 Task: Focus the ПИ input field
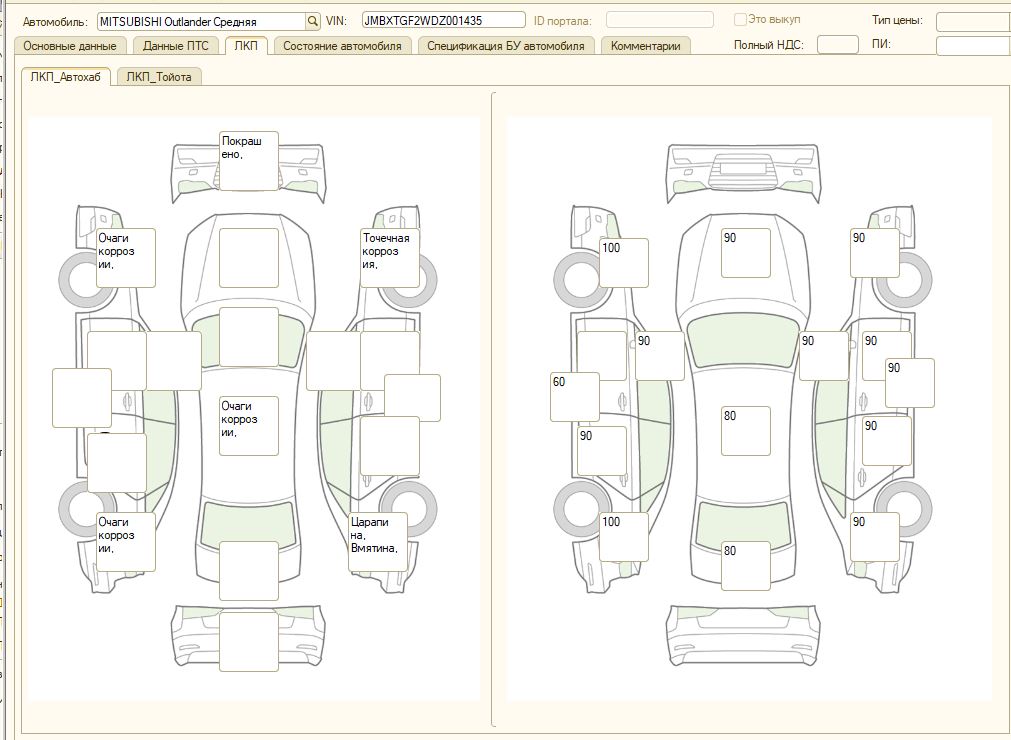(973, 45)
